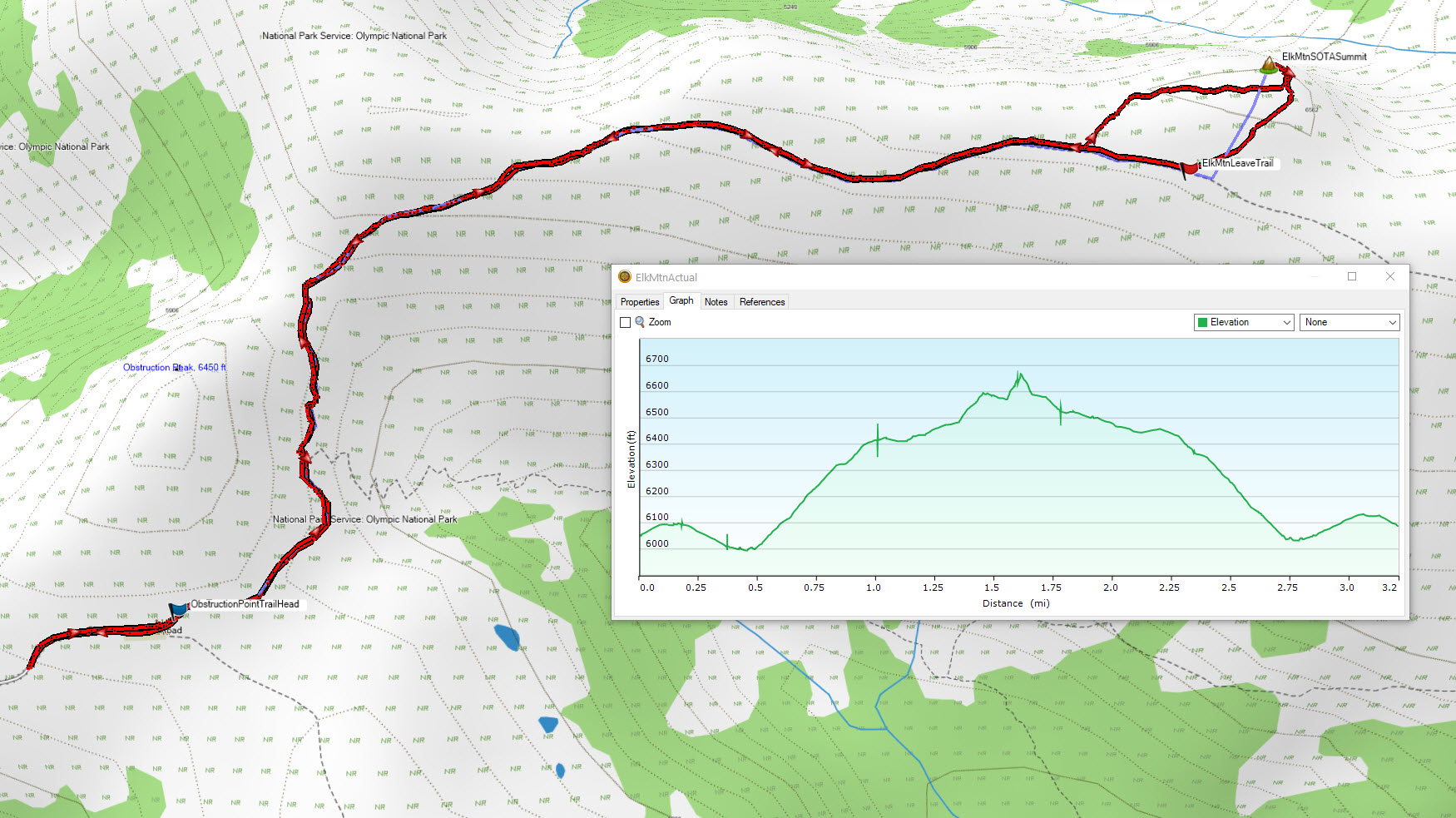Click the blue flag ObstructionPointTrailHead waypoint
Image resolution: width=1456 pixels, height=818 pixels.
click(x=178, y=612)
